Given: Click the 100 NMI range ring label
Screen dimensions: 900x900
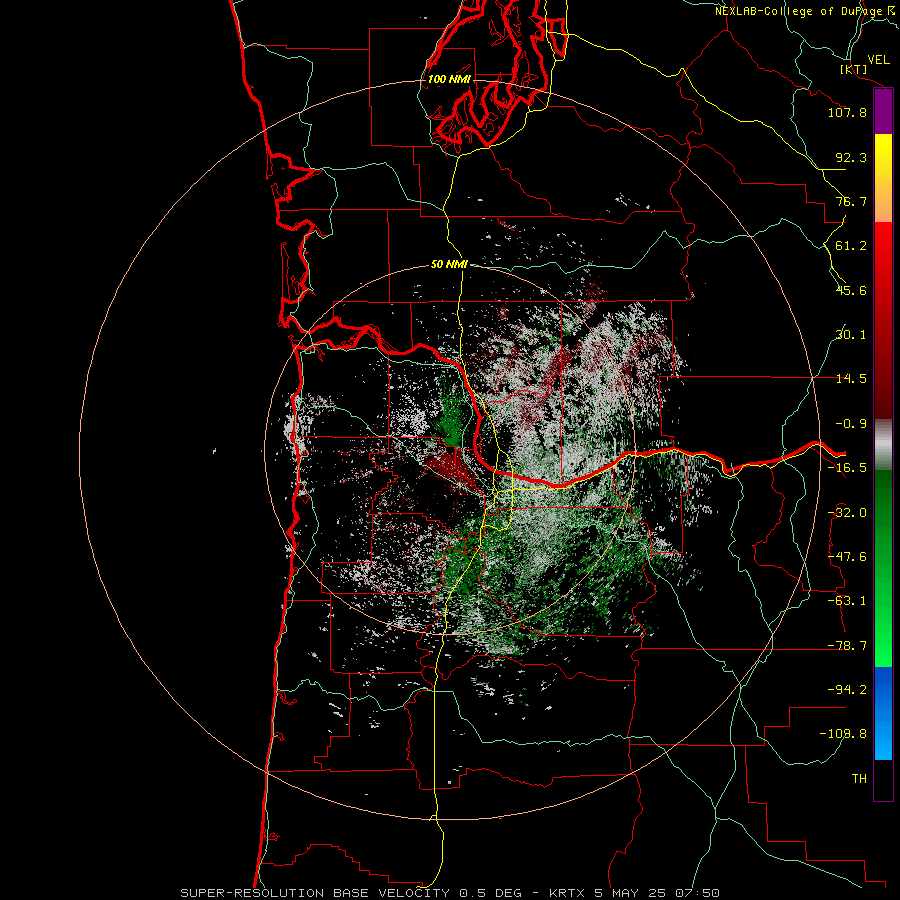Looking at the screenshot, I should click(449, 79).
